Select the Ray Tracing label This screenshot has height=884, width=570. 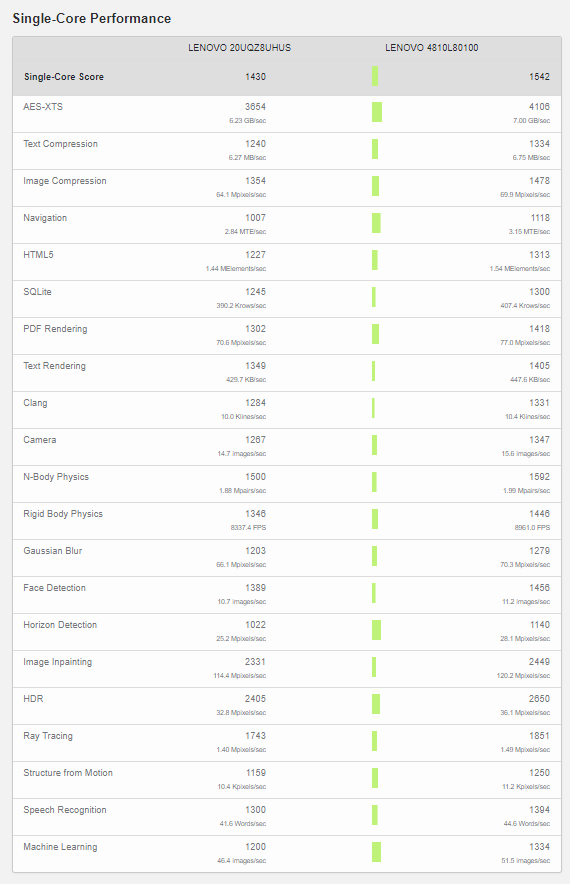[48, 736]
